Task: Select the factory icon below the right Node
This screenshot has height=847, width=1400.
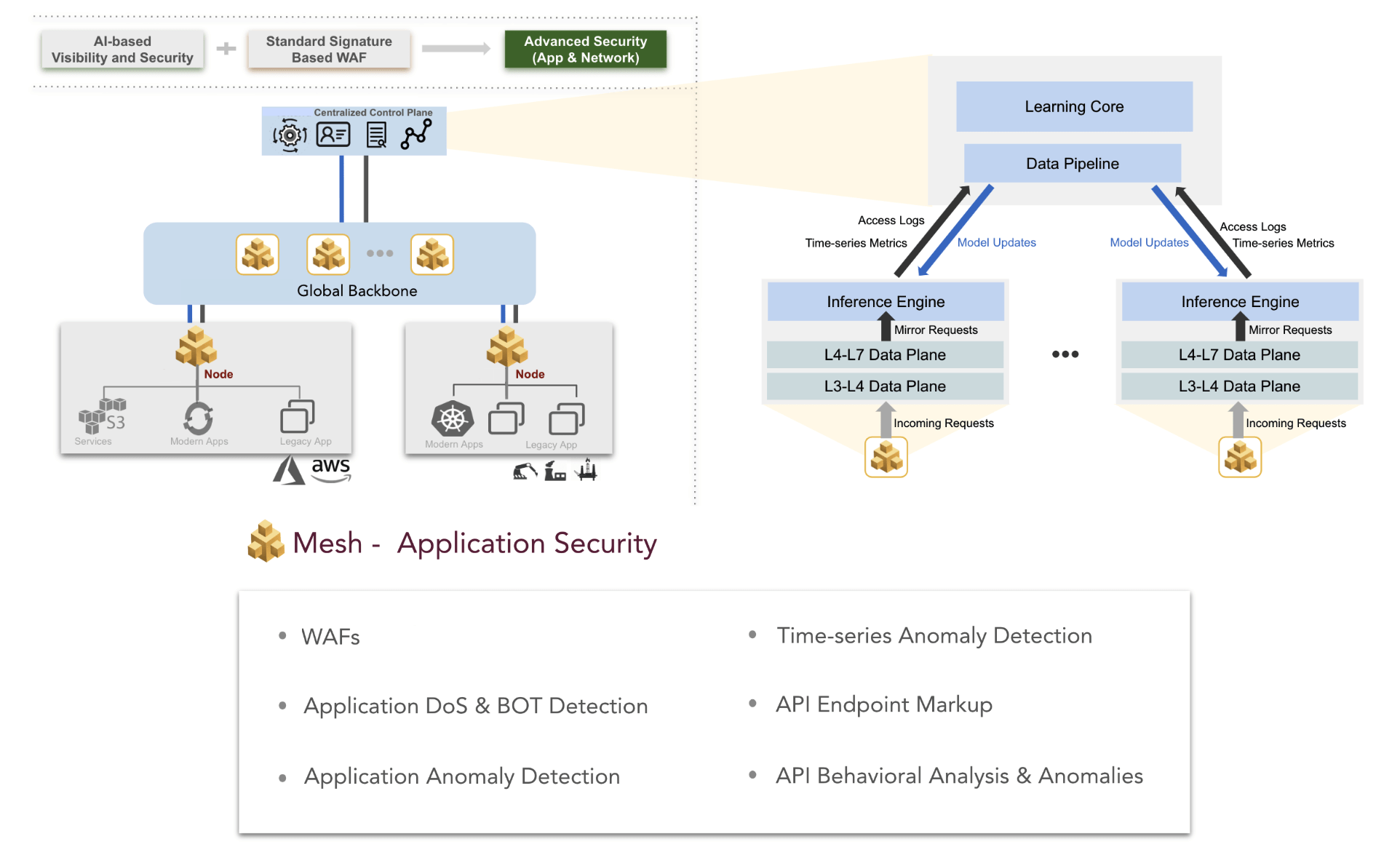Action: point(555,472)
